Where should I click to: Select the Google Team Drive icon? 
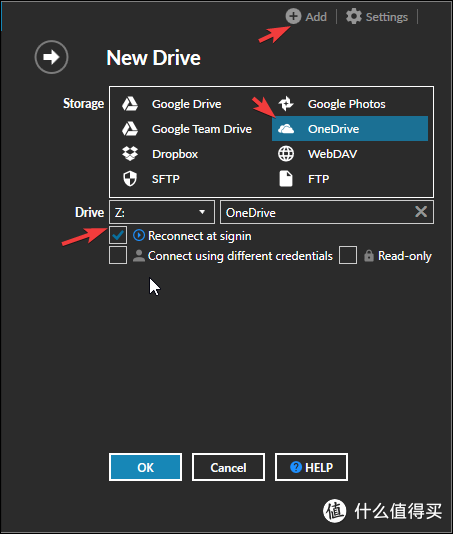click(130, 129)
